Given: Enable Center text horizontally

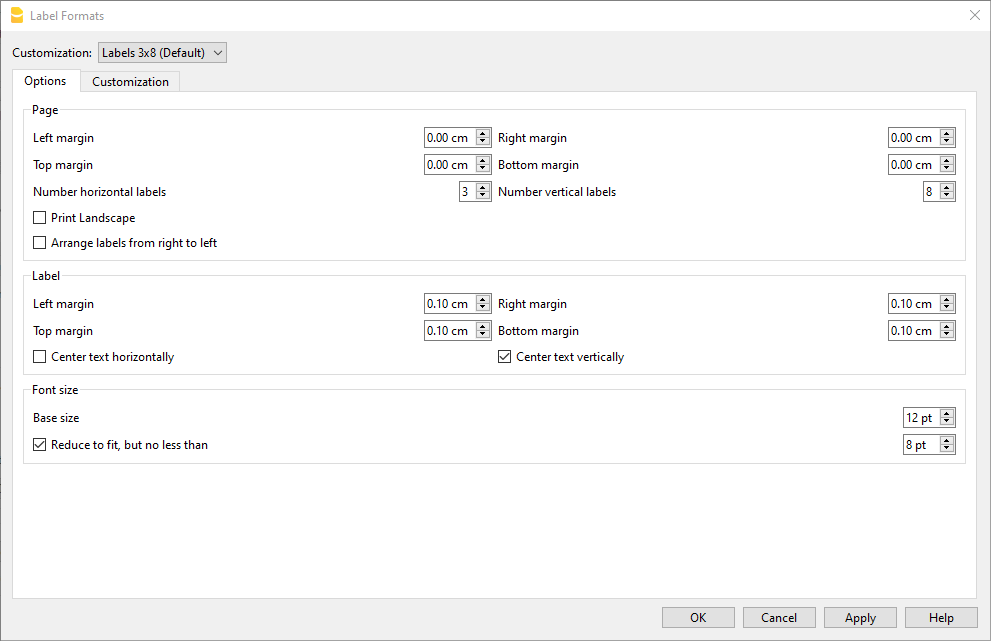Looking at the screenshot, I should coord(40,357).
